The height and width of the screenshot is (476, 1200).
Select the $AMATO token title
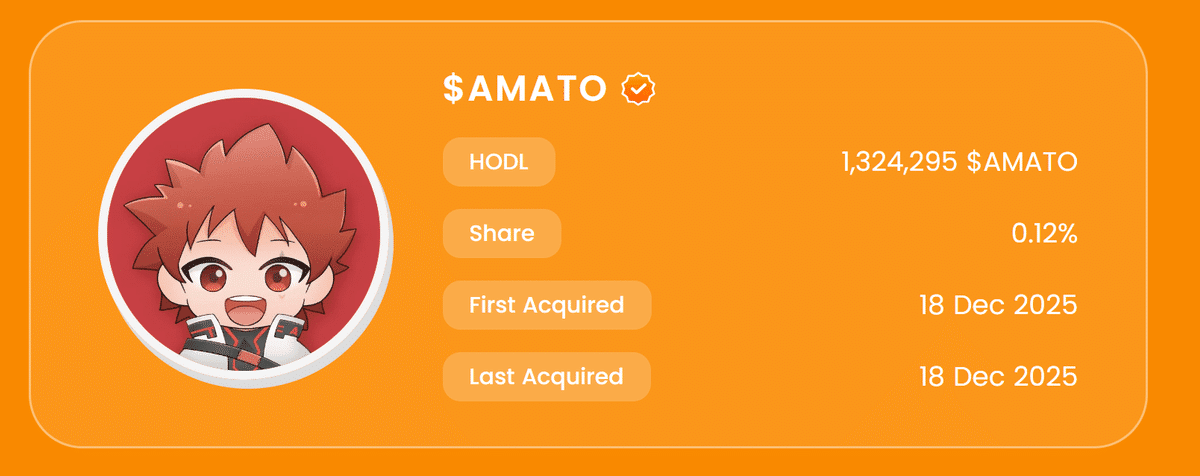pyautogui.click(x=525, y=90)
